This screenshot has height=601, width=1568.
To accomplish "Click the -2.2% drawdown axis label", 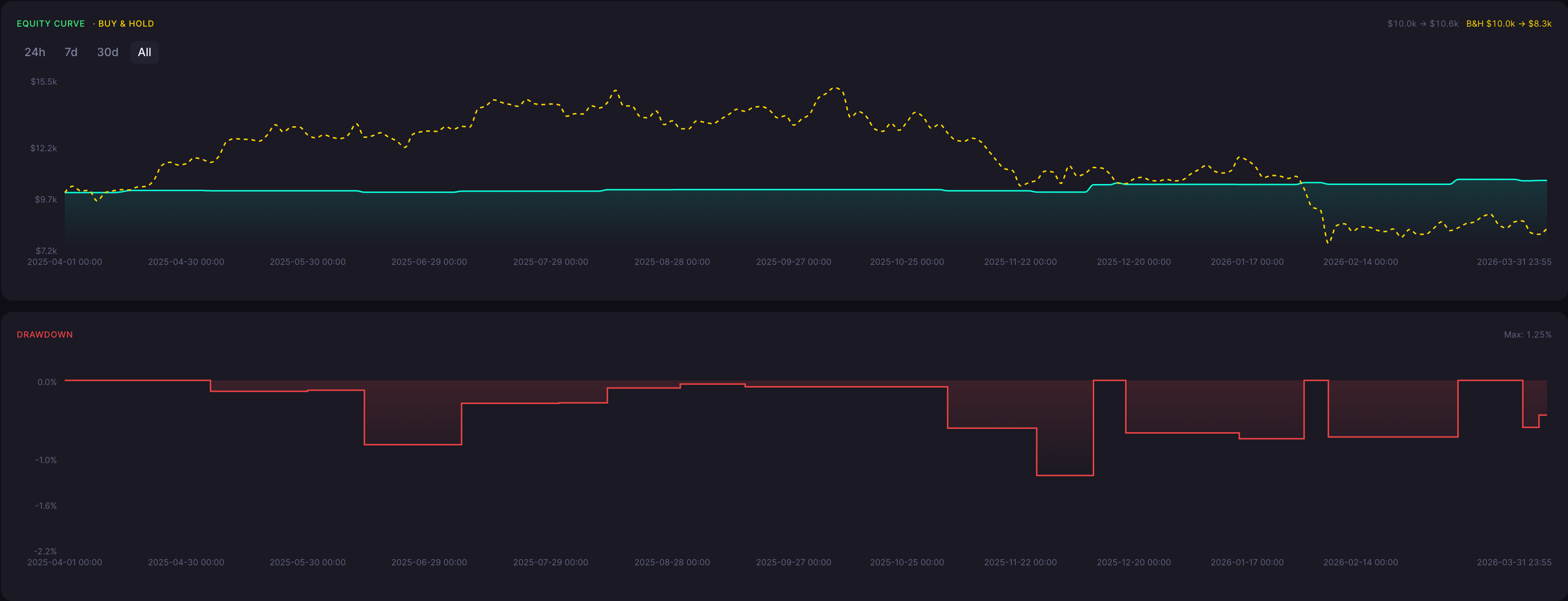I will (x=46, y=551).
